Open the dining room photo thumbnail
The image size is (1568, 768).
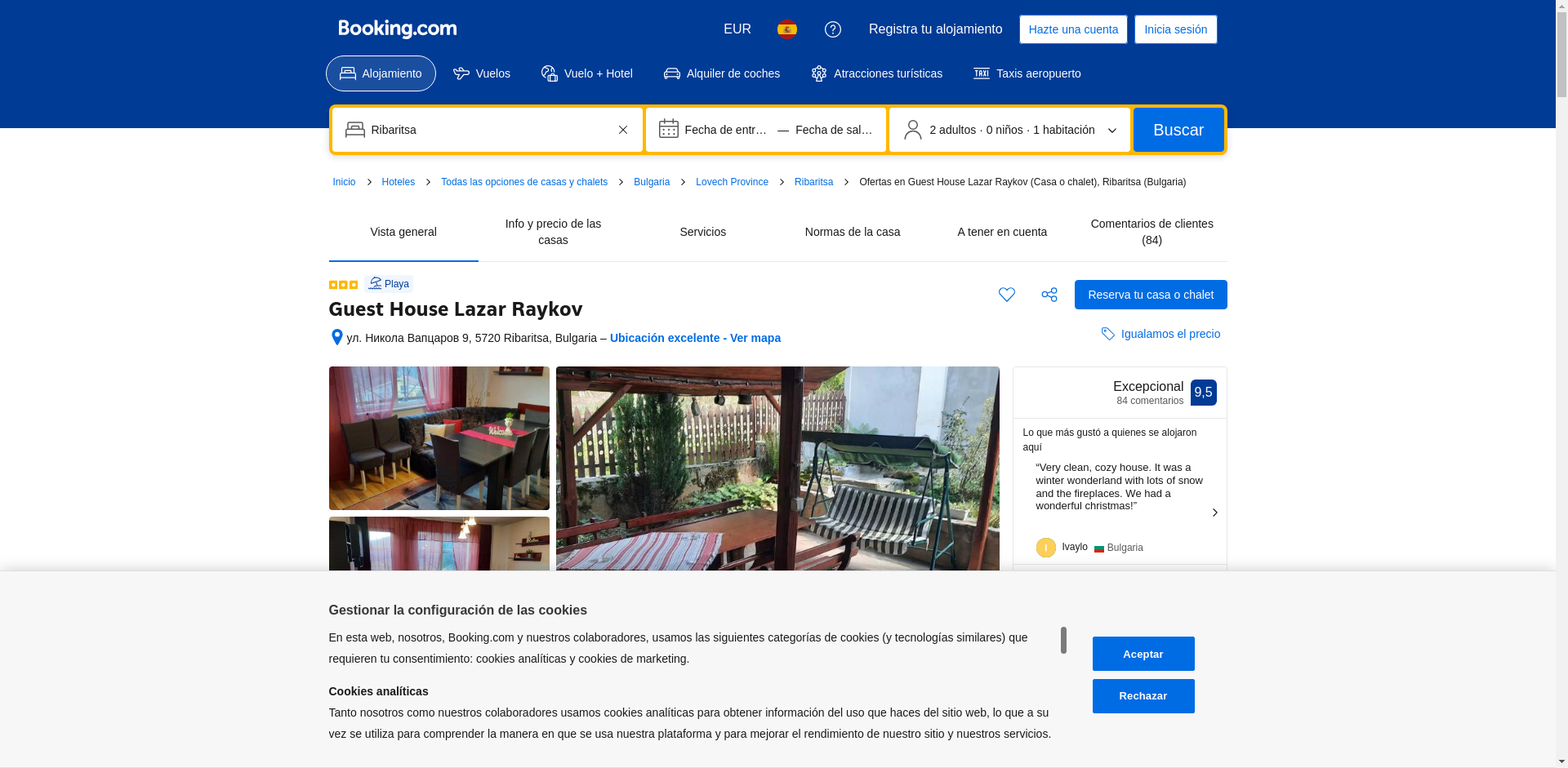[439, 438]
